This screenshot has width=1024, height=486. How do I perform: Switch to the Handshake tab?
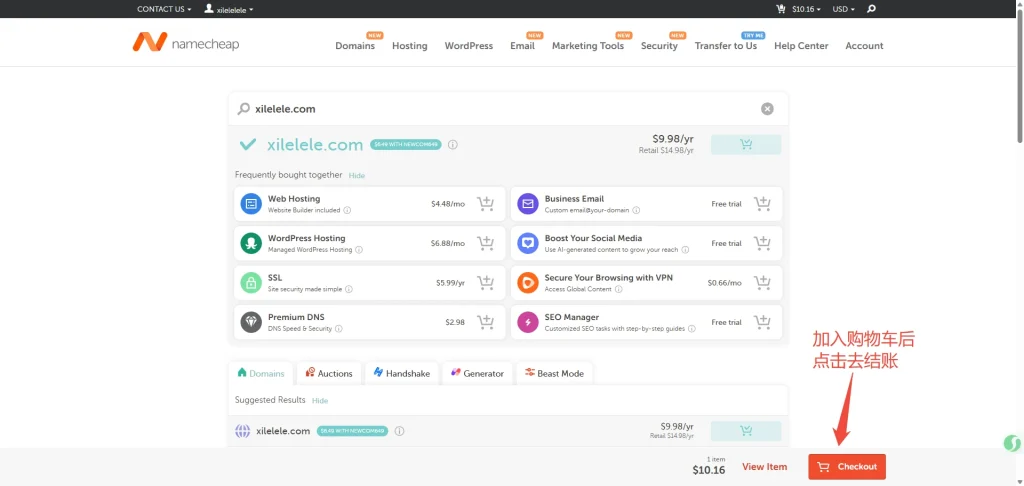pos(402,373)
